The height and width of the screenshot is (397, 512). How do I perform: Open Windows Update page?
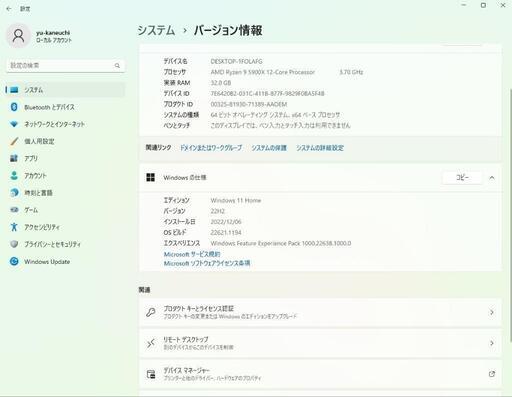(x=66, y=261)
